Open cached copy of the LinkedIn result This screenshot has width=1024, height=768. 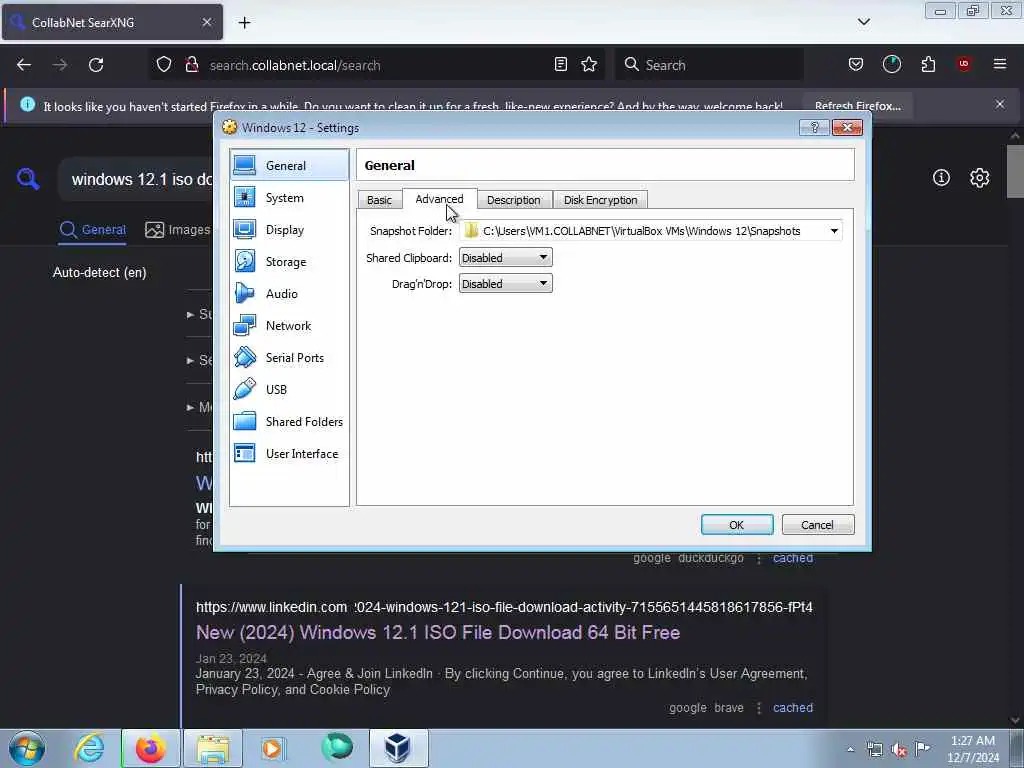click(793, 708)
